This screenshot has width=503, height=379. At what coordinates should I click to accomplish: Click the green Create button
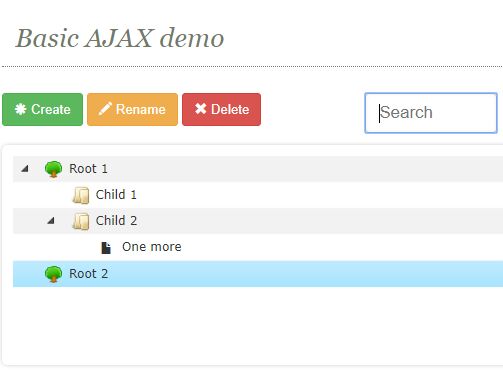(x=42, y=109)
